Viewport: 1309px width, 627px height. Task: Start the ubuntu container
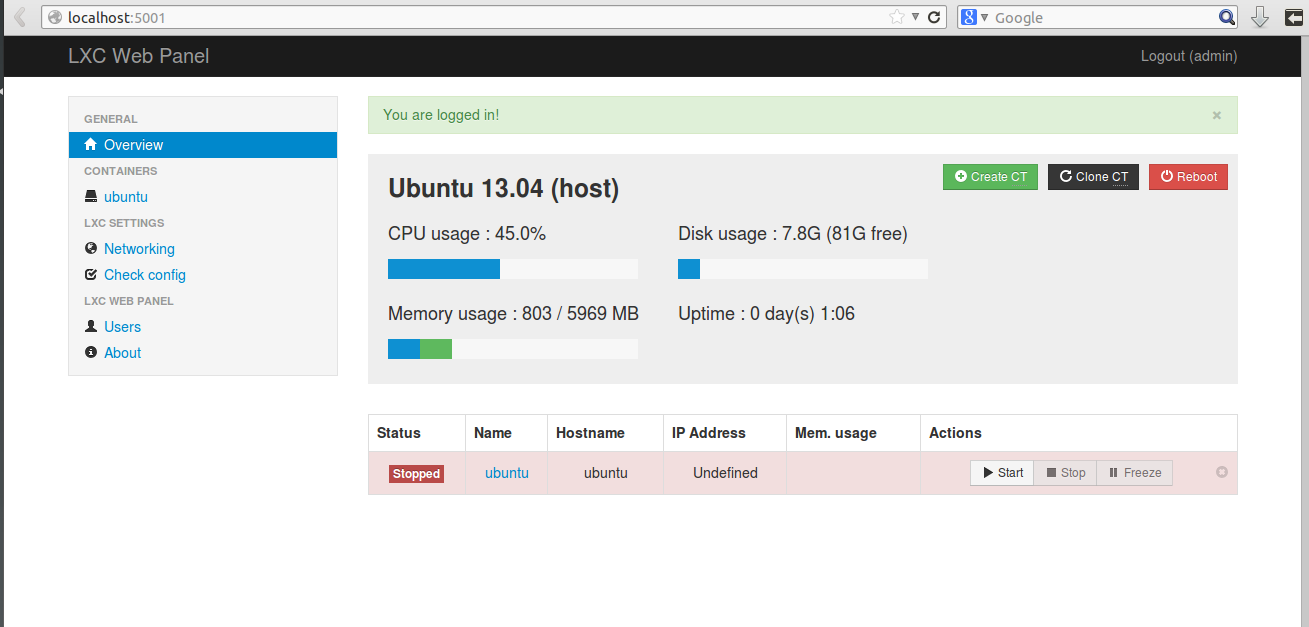coord(1002,473)
